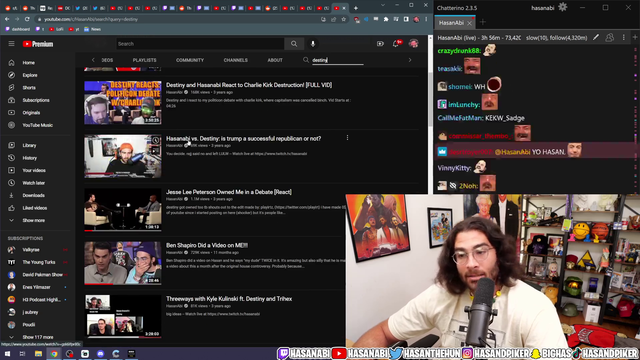This screenshot has height=360, width=640.
Task: Click channel search field containing 'destiny'
Action: [338, 60]
